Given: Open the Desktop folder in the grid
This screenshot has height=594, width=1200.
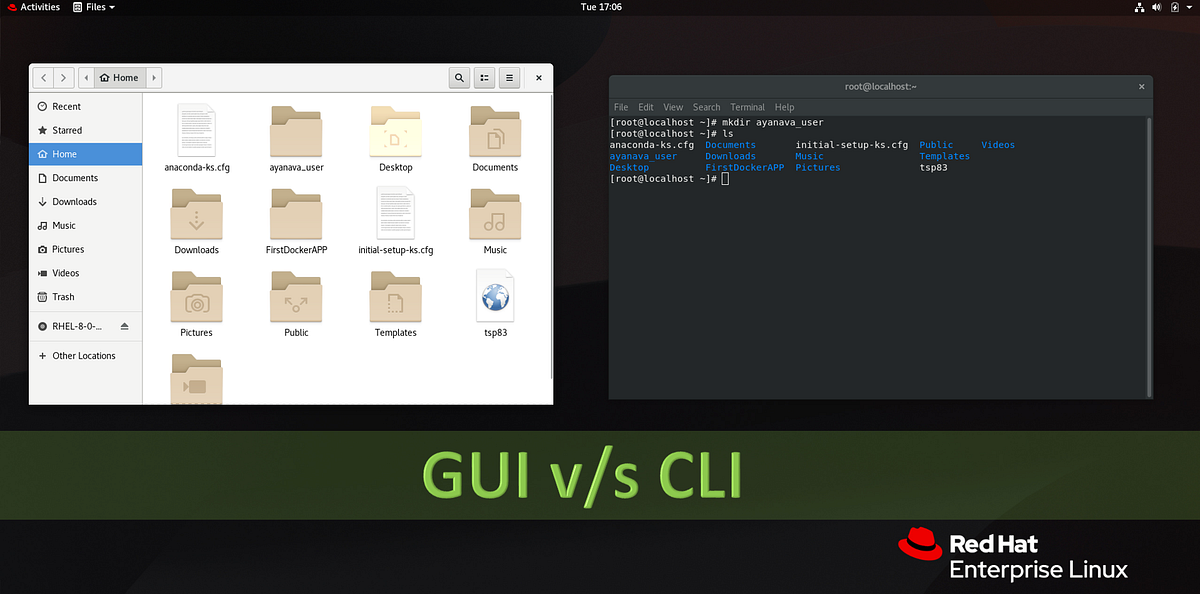Looking at the screenshot, I should coord(395,131).
